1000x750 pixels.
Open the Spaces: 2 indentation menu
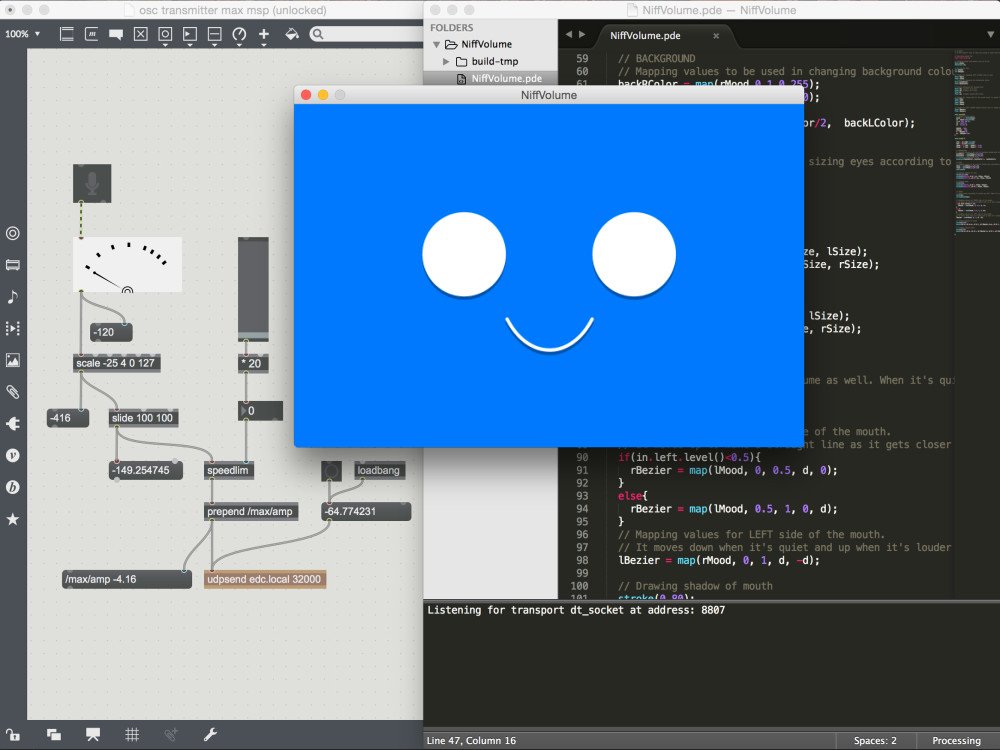click(875, 740)
